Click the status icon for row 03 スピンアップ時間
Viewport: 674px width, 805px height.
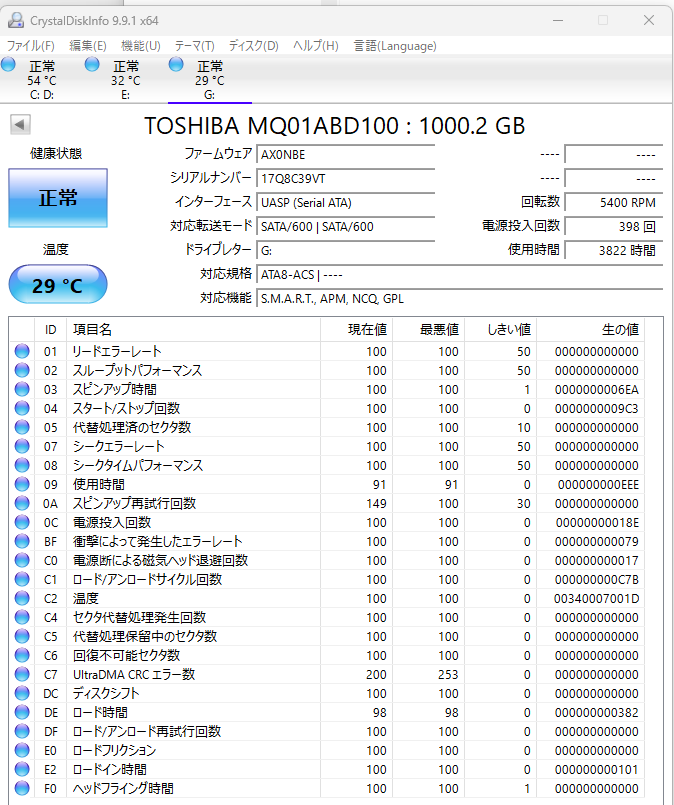(x=22, y=389)
